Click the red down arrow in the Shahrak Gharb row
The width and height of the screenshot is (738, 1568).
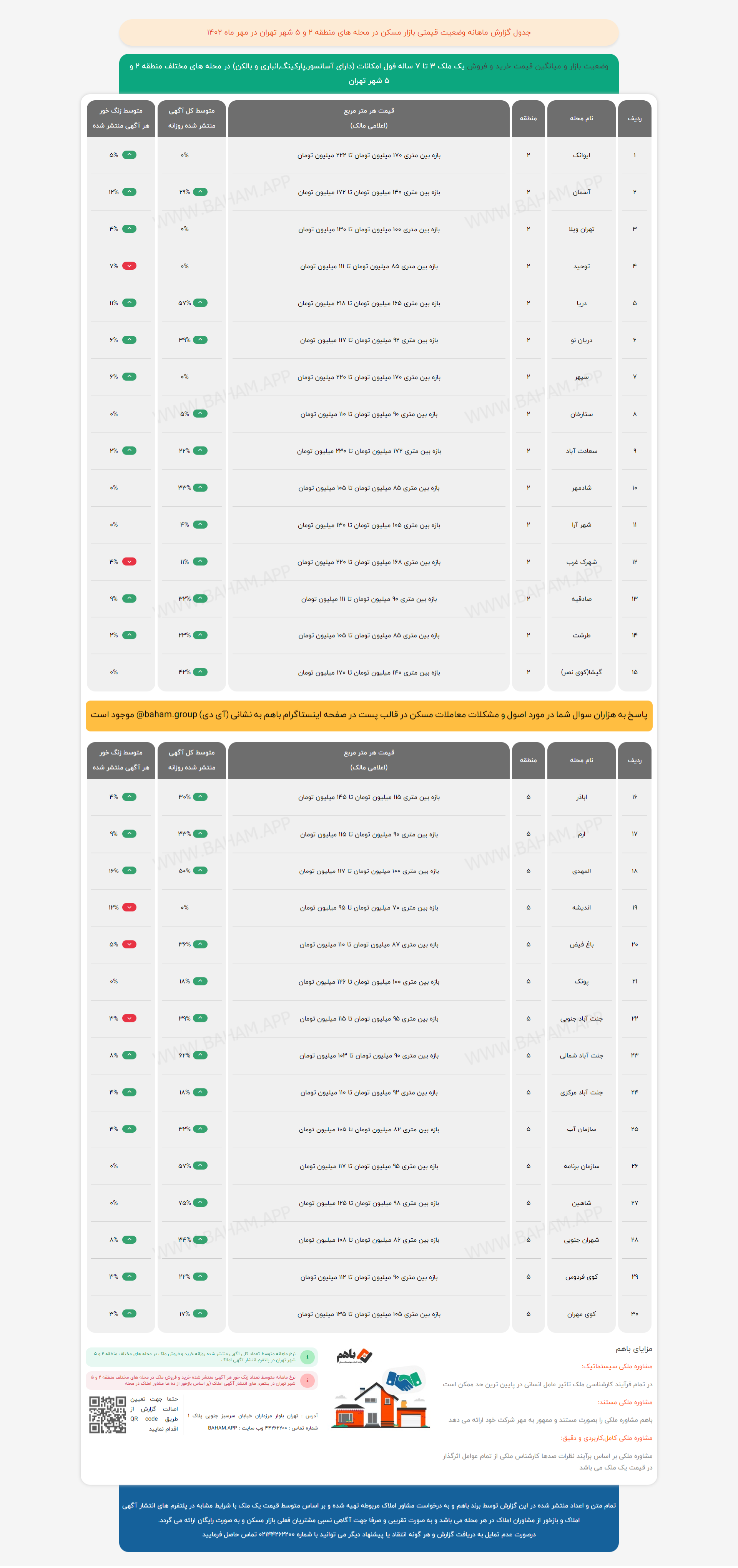(x=129, y=562)
